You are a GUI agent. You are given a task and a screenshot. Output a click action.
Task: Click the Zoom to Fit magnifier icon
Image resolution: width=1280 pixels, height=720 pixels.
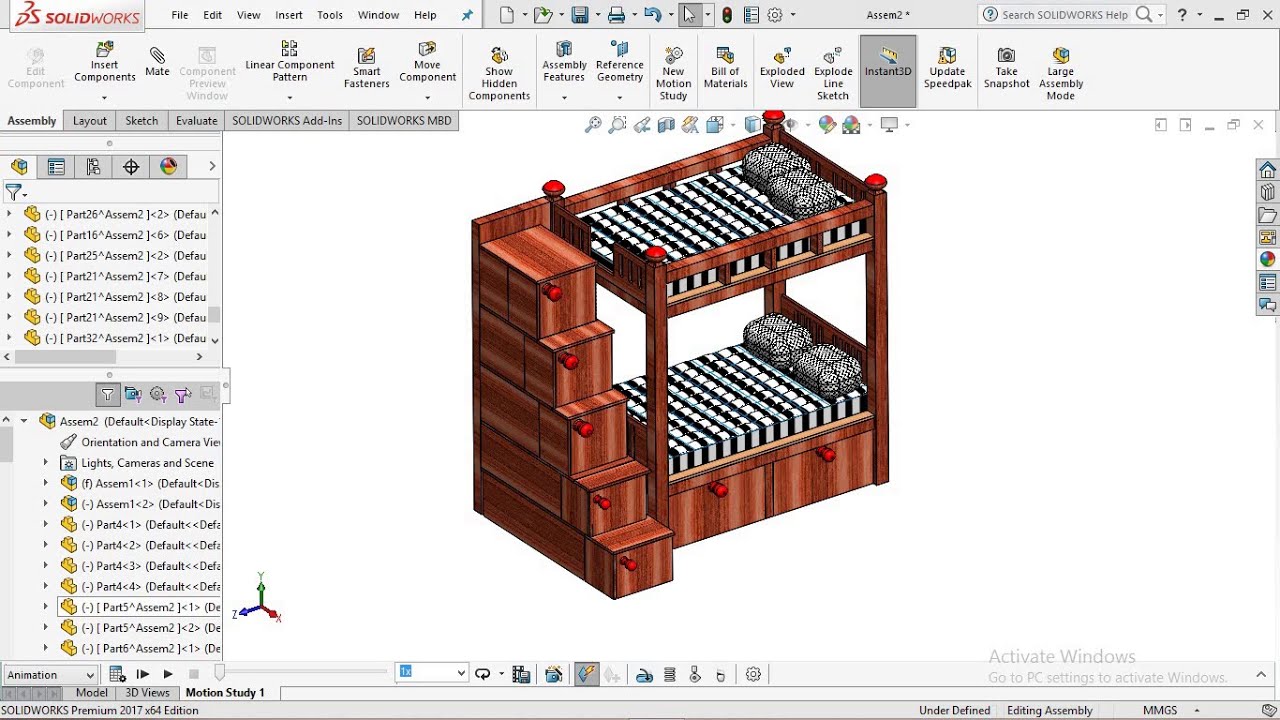point(593,125)
